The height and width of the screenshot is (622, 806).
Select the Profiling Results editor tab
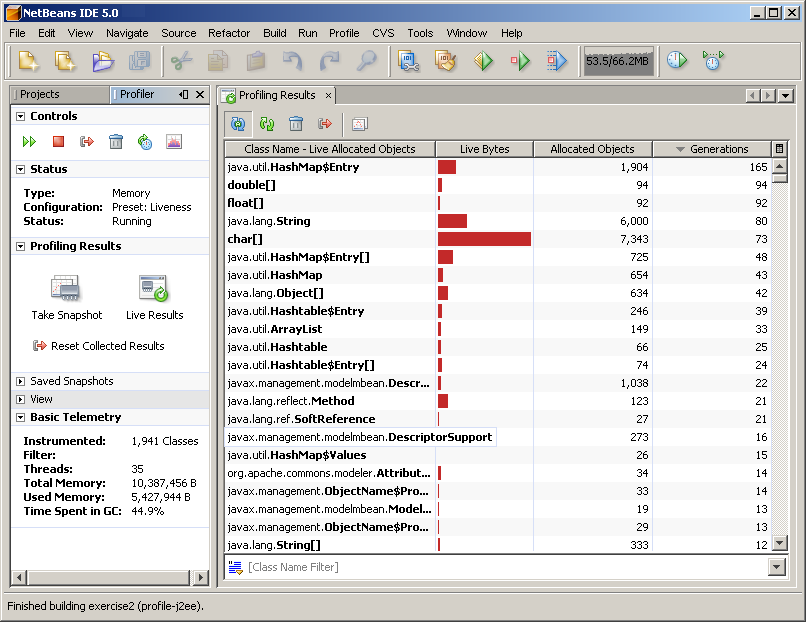pyautogui.click(x=277, y=95)
